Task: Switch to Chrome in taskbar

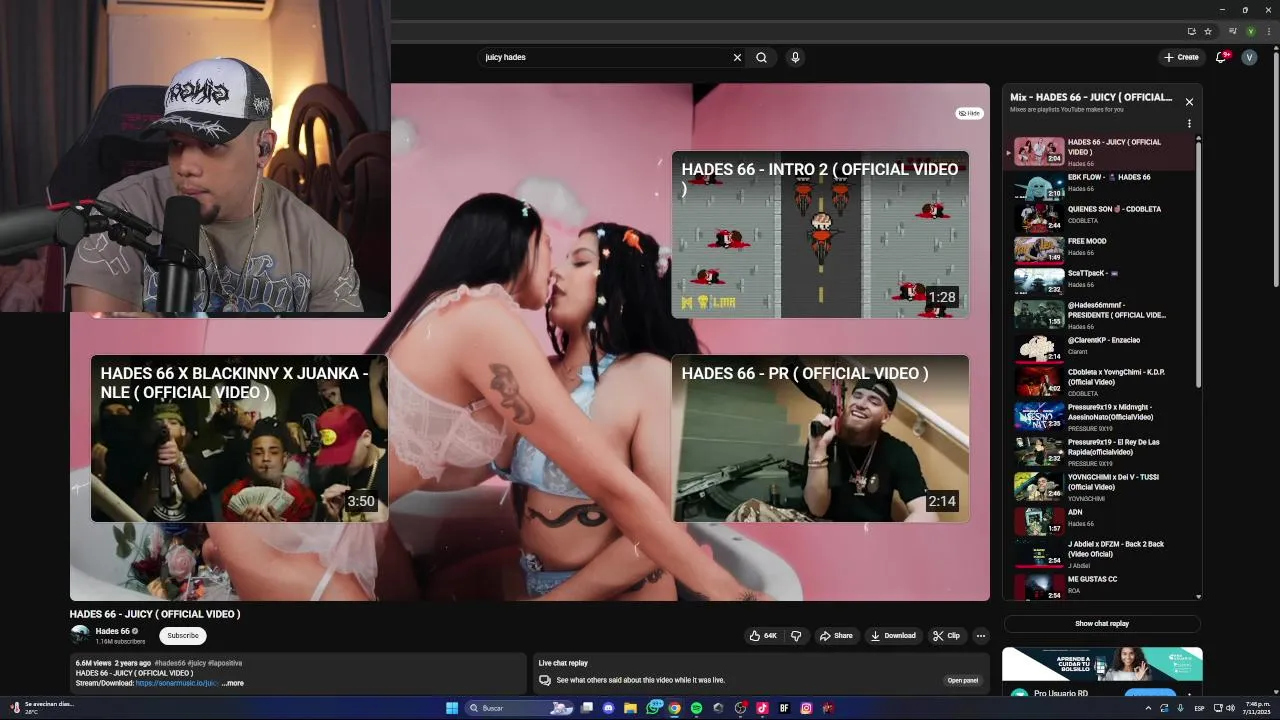Action: point(675,708)
